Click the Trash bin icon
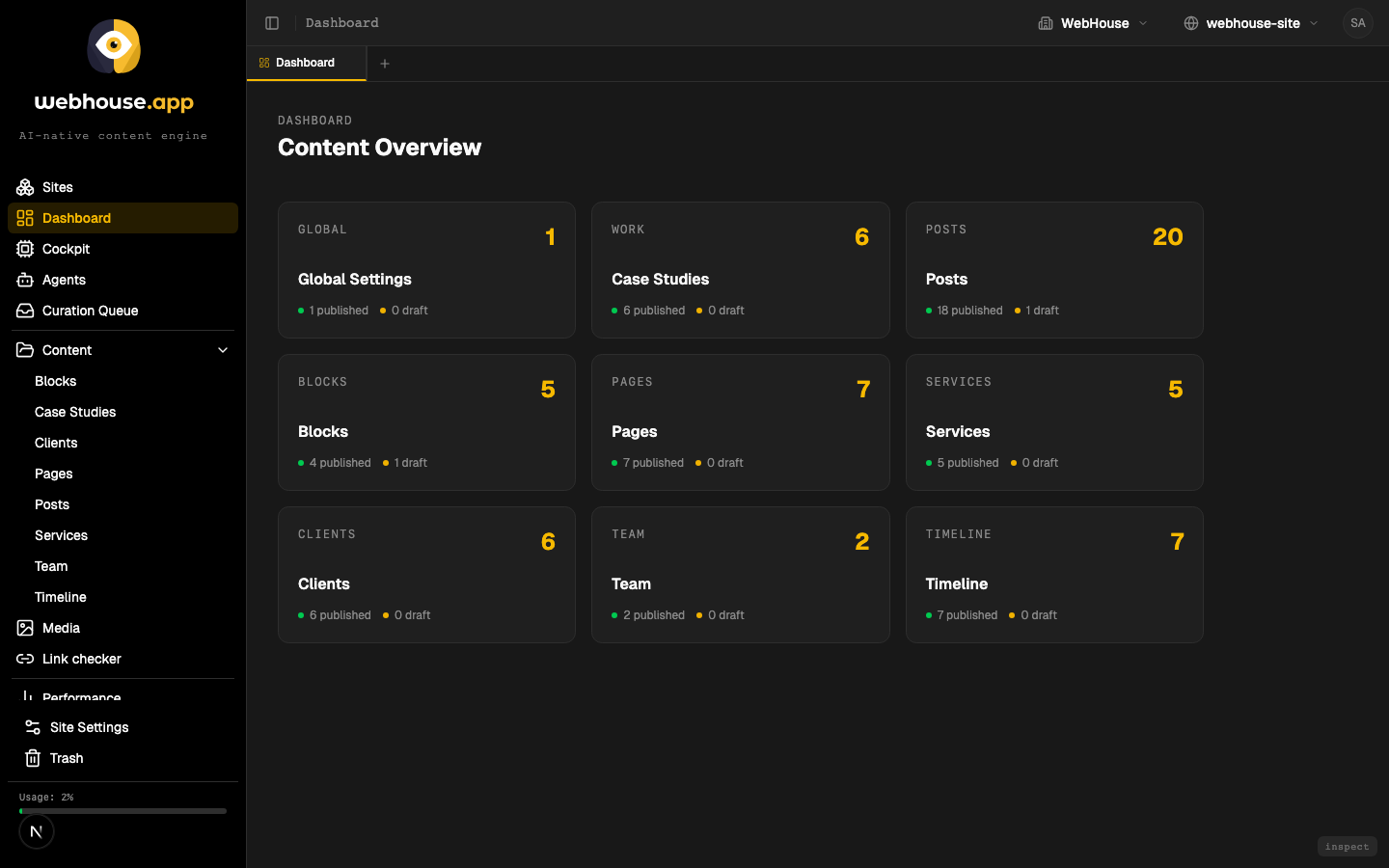The width and height of the screenshot is (1389, 868). pyautogui.click(x=33, y=758)
